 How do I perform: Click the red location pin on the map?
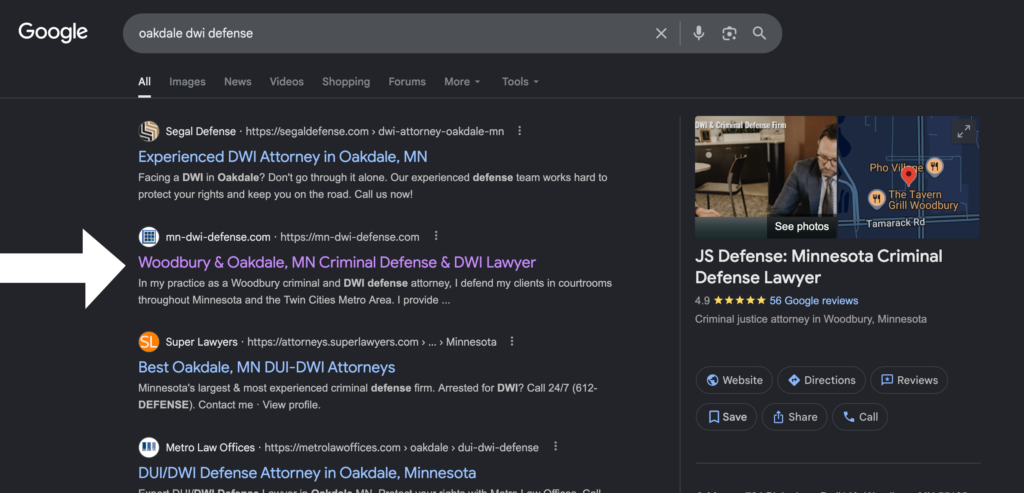click(x=908, y=176)
